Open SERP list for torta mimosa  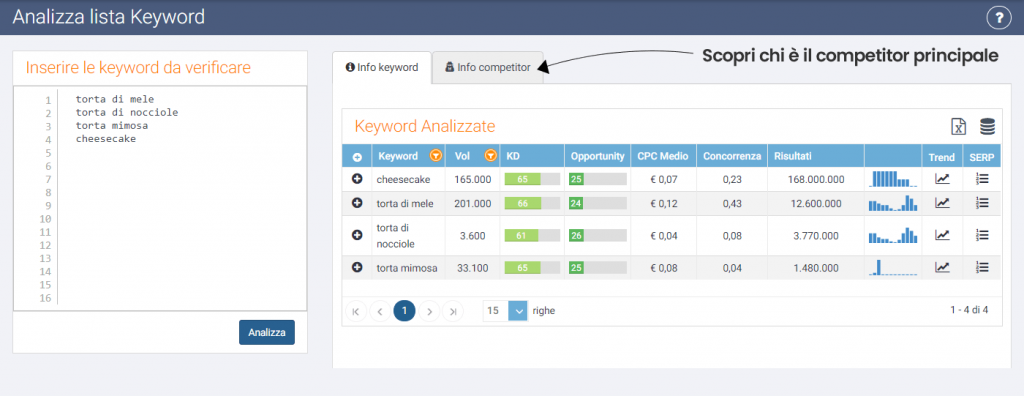(982, 267)
